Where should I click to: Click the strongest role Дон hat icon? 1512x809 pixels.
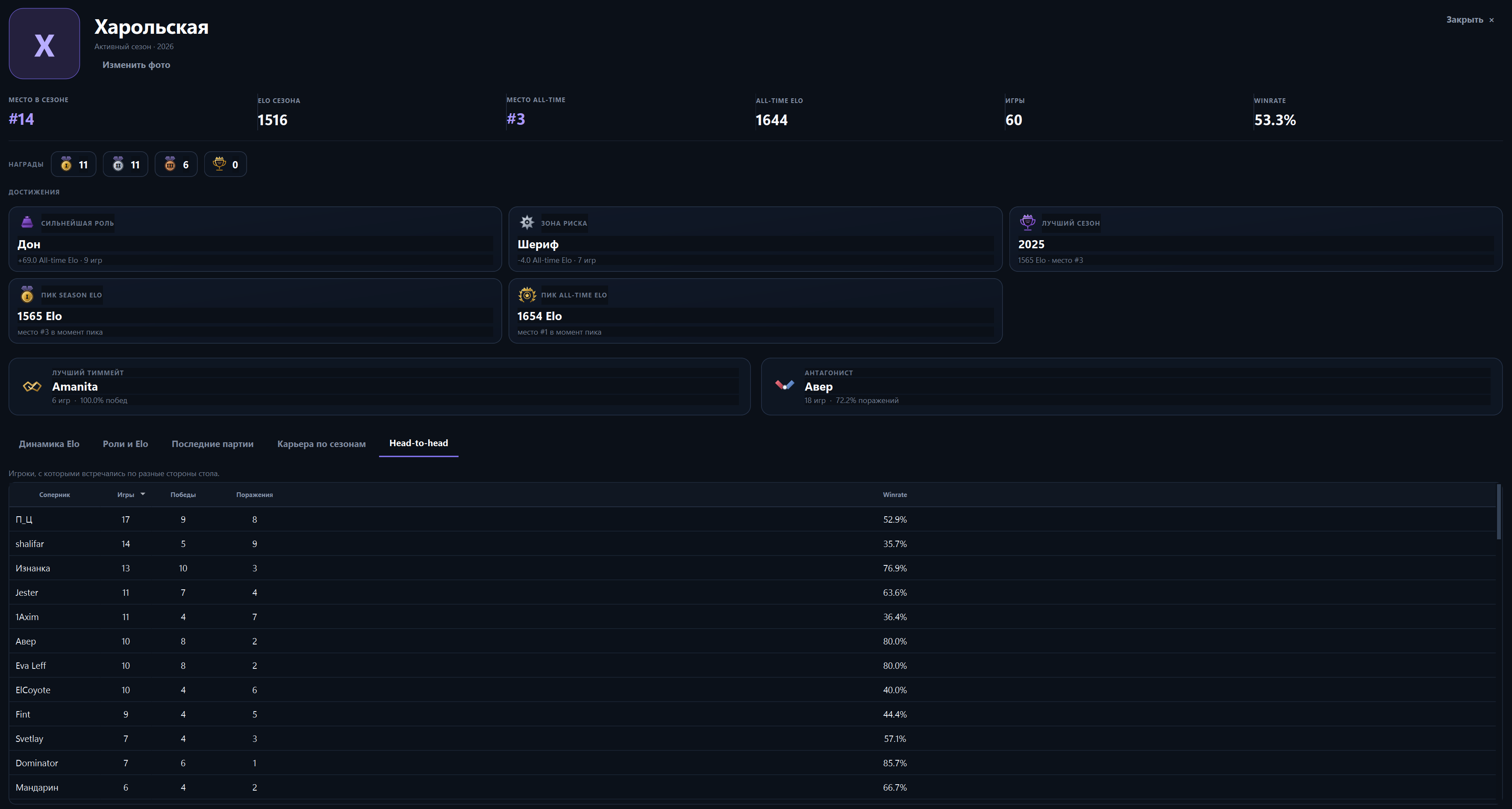pos(27,222)
